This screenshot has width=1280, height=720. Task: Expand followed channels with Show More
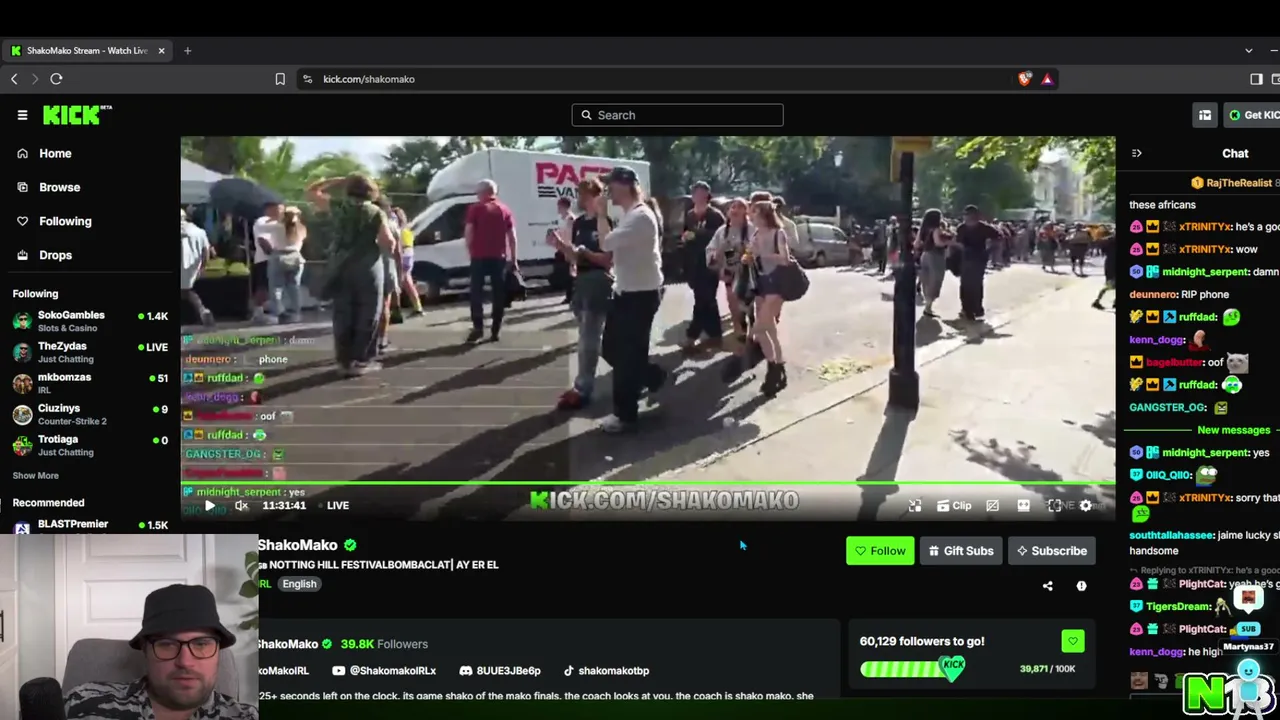click(x=36, y=476)
